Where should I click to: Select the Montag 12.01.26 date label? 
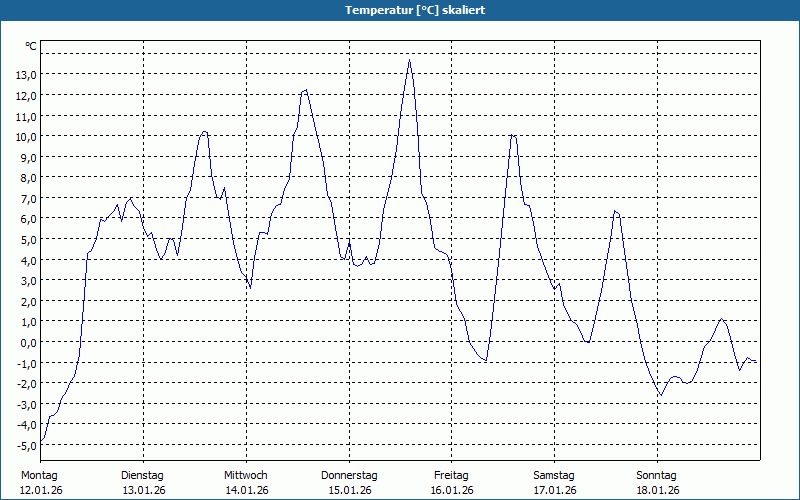(40, 483)
